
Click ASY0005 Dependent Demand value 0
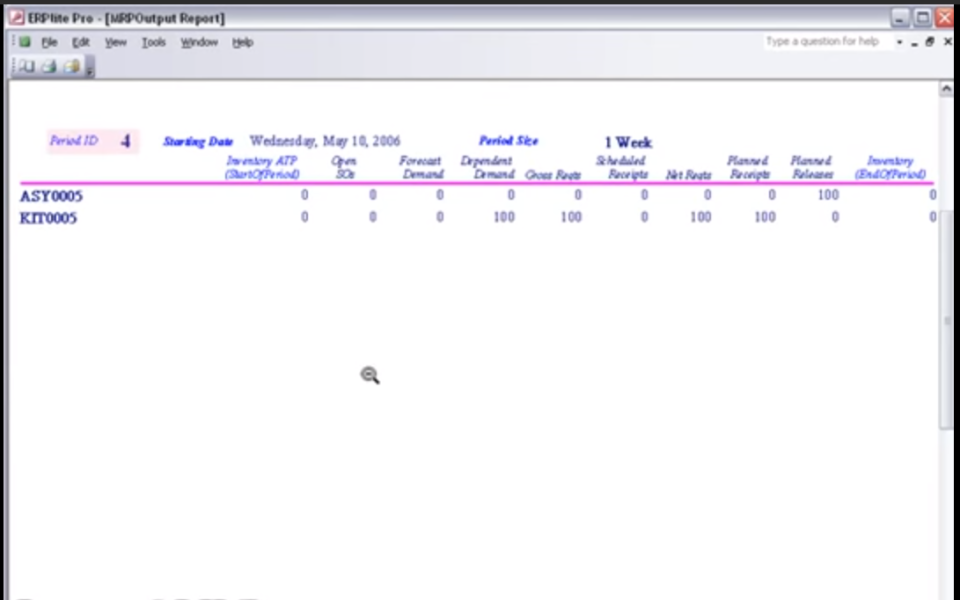pos(511,195)
